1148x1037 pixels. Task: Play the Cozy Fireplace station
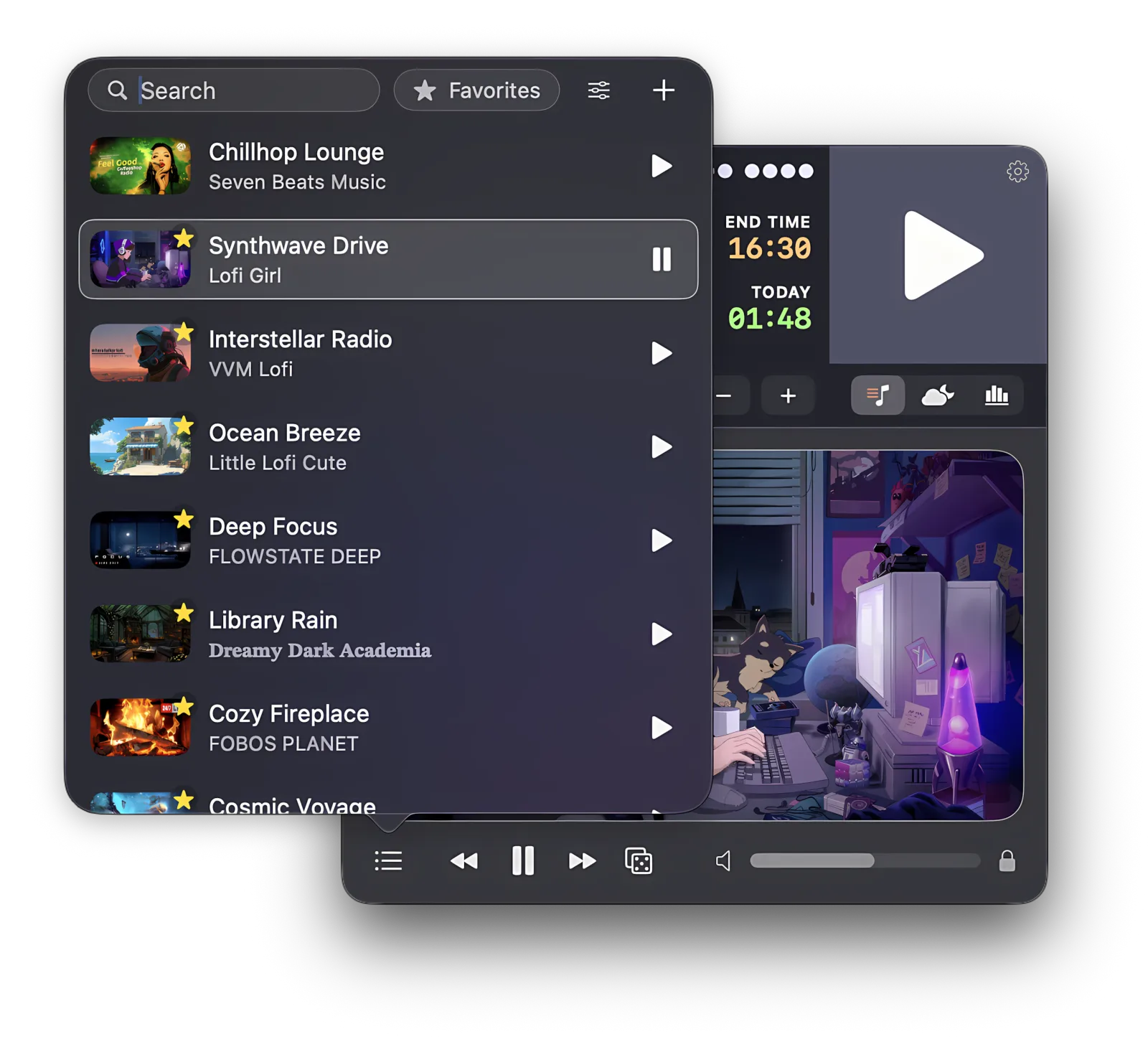pyautogui.click(x=661, y=728)
